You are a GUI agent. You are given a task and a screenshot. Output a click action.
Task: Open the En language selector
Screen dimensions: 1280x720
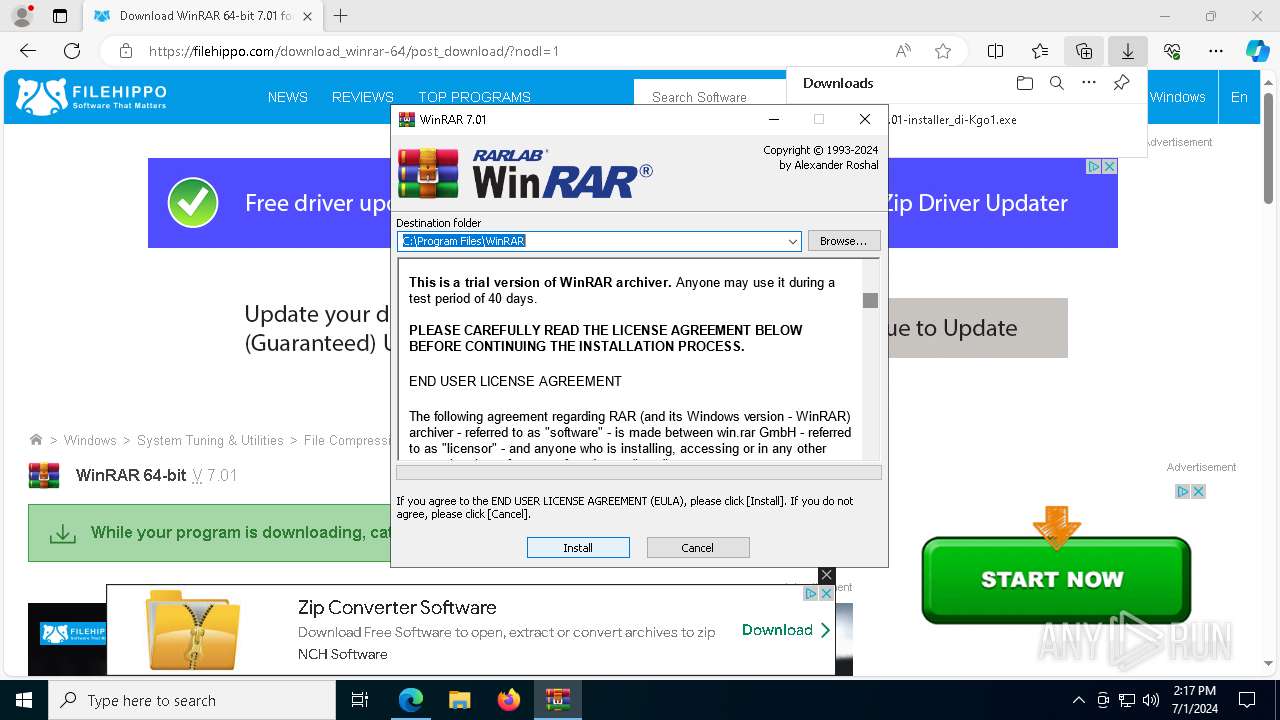pyautogui.click(x=1239, y=97)
